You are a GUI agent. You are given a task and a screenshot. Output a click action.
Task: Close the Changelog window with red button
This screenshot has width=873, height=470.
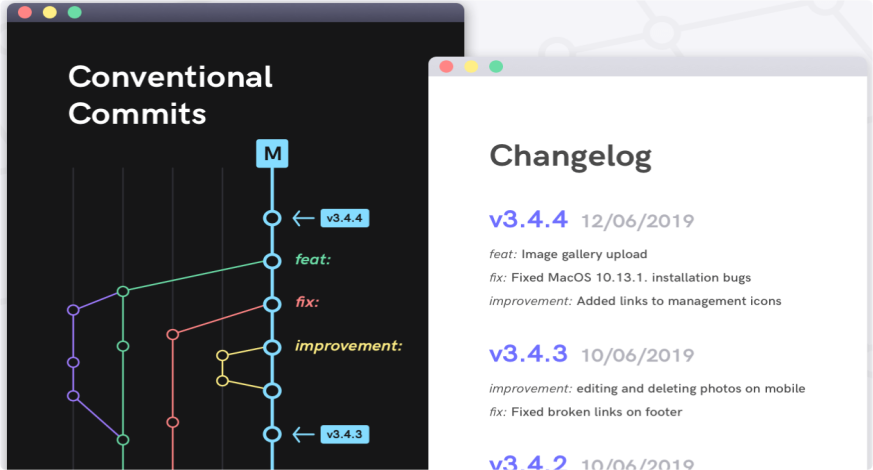(447, 67)
